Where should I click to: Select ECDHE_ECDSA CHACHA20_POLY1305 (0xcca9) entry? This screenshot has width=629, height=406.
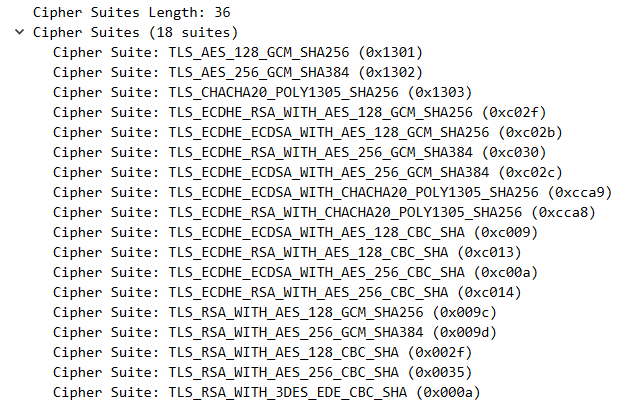click(333, 193)
